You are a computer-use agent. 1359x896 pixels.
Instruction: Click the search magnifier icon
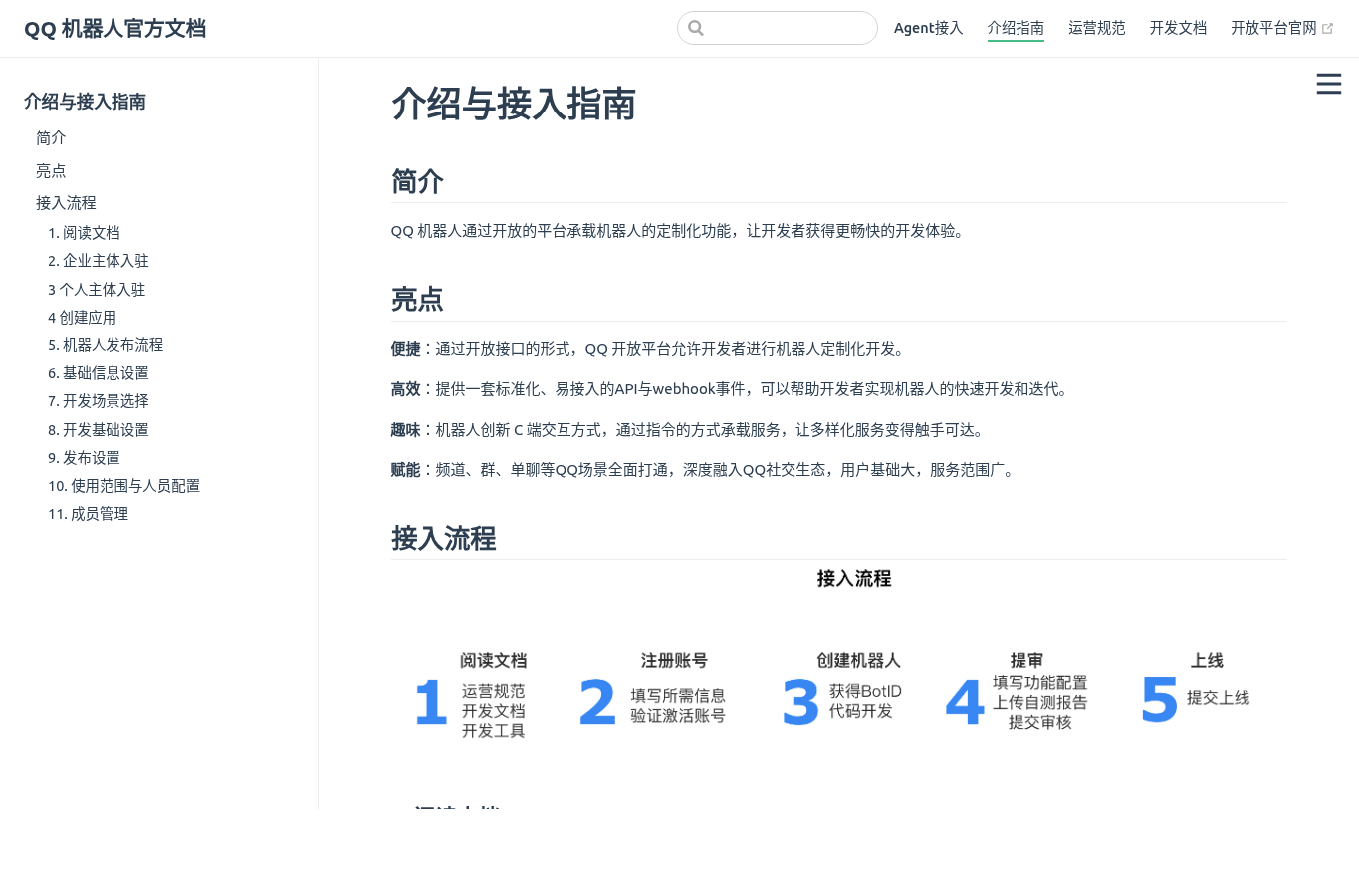click(696, 28)
